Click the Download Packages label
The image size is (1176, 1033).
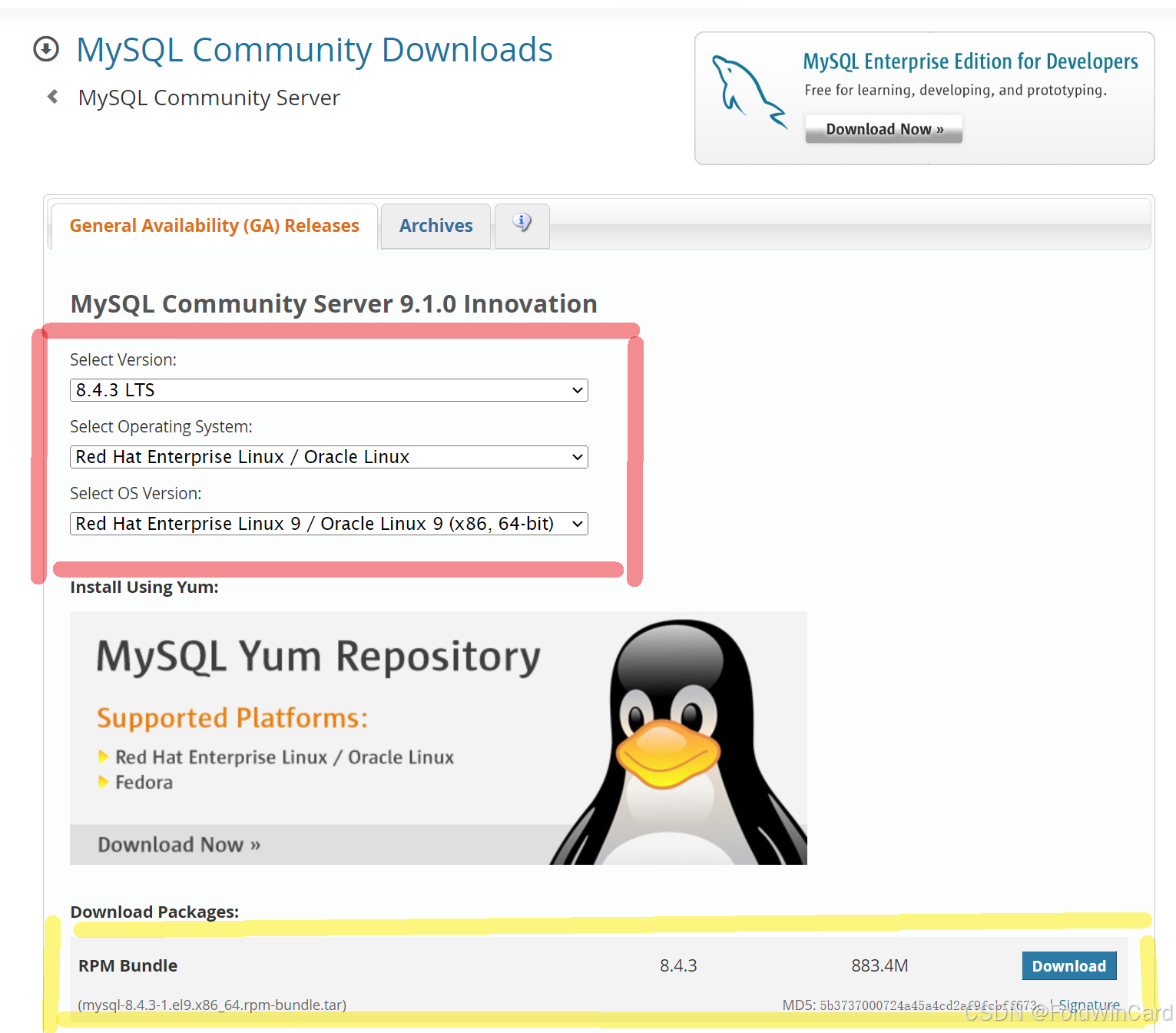click(x=154, y=912)
